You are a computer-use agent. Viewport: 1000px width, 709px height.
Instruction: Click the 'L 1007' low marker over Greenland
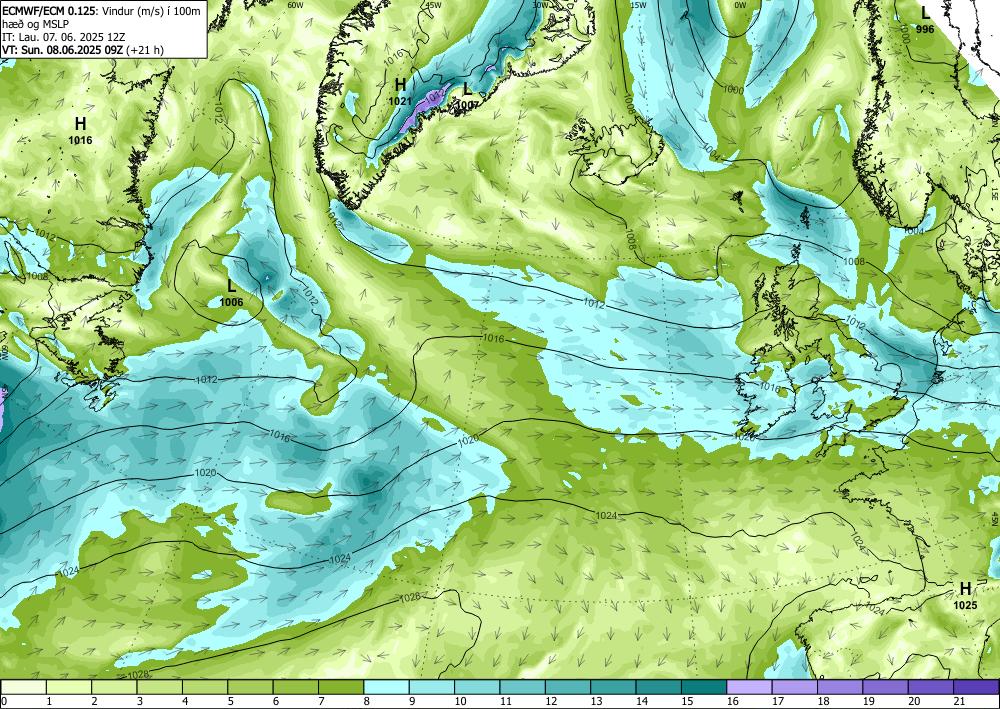[467, 96]
